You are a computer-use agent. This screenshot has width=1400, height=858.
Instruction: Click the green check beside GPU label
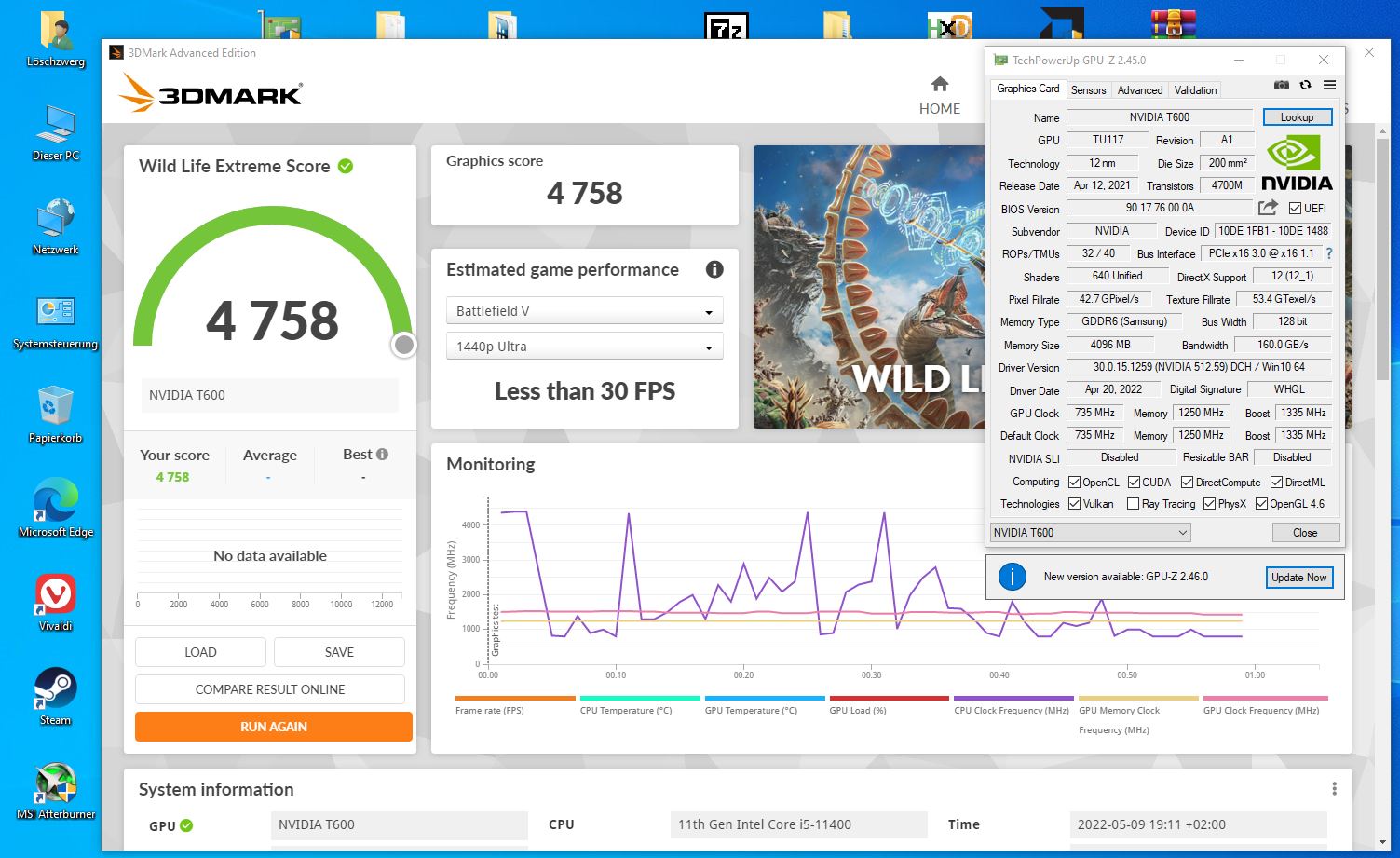click(186, 825)
